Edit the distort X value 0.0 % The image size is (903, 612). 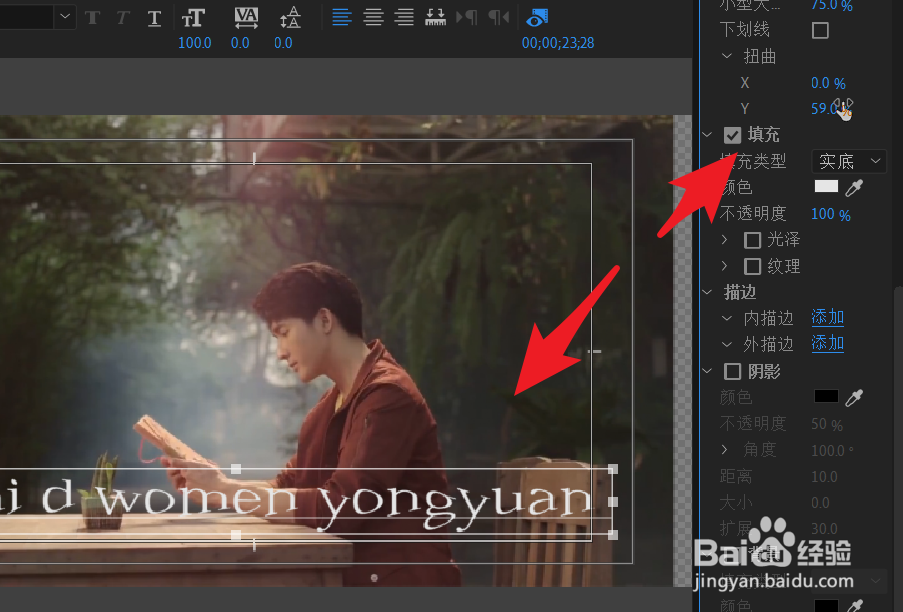tap(828, 83)
